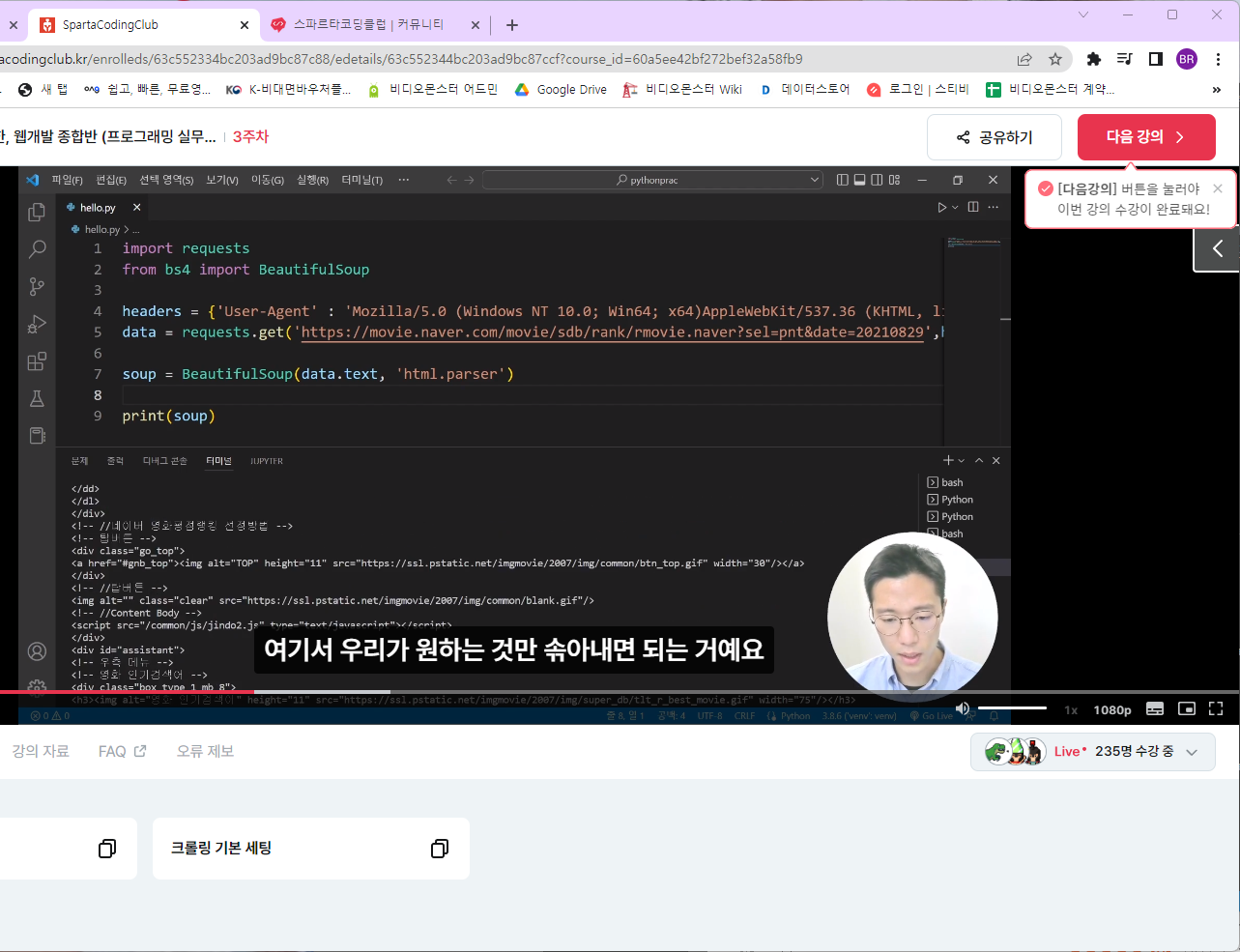Open editor More Actions ellipsis
Image resolution: width=1240 pixels, height=952 pixels.
pos(993,207)
